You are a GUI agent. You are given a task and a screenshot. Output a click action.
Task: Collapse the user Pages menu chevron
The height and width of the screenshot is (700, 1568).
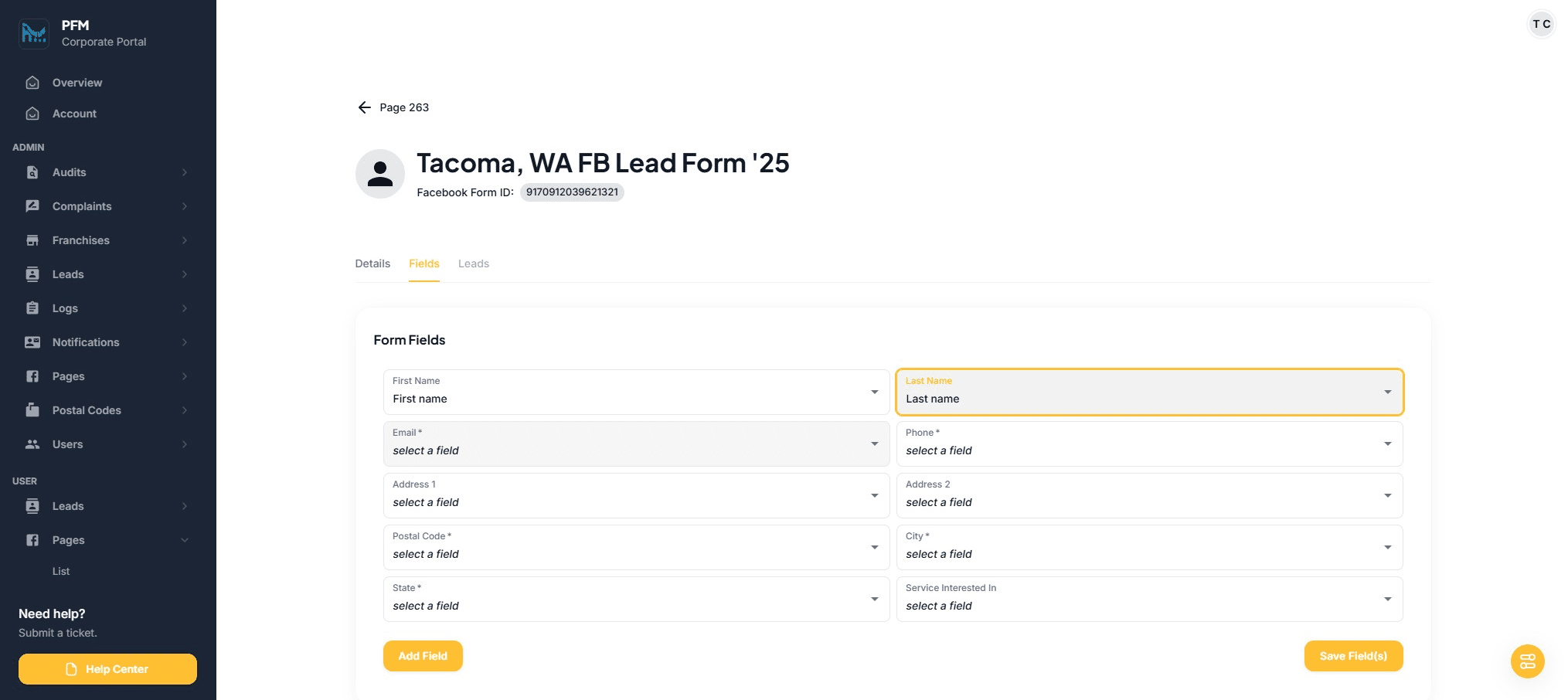click(185, 540)
